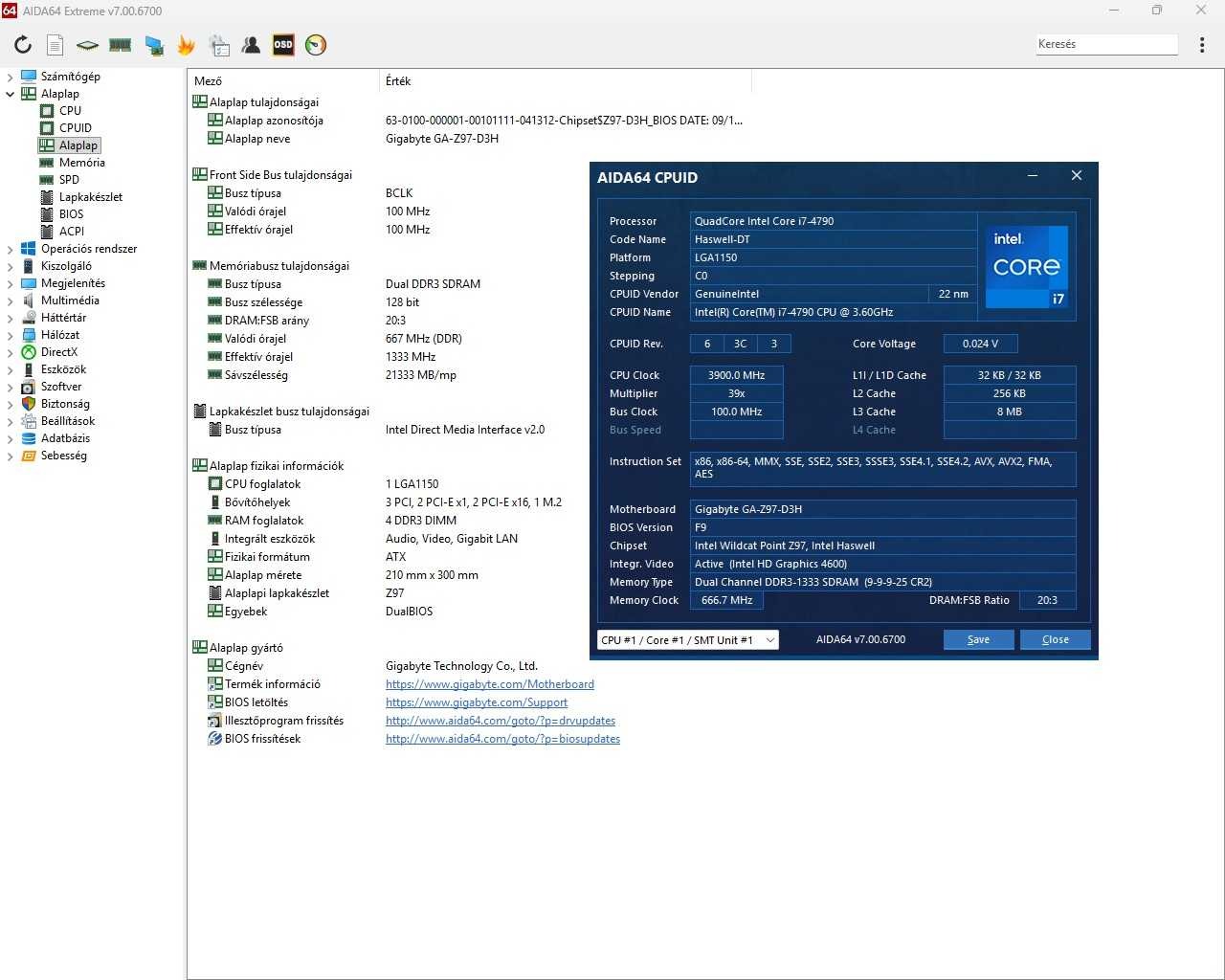Open the gauge benchmark toolbar icon
The height and width of the screenshot is (980, 1225).
(316, 45)
